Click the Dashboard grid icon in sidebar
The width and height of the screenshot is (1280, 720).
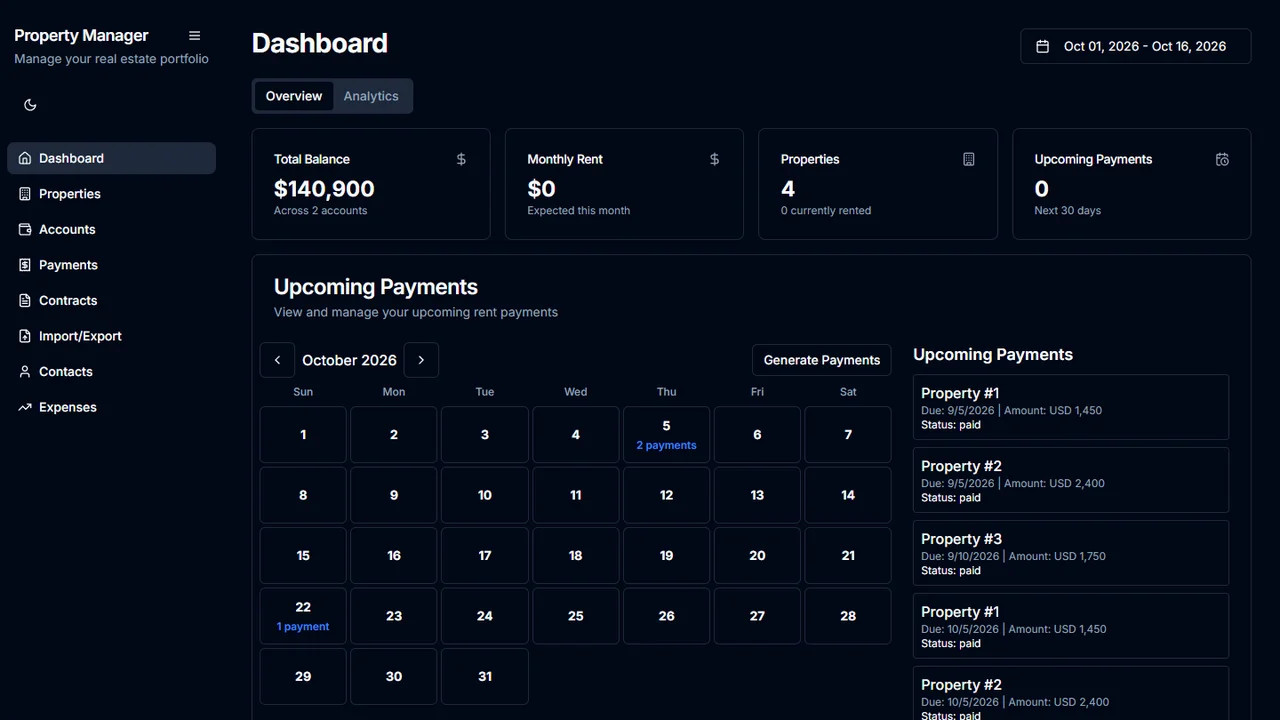(x=25, y=158)
